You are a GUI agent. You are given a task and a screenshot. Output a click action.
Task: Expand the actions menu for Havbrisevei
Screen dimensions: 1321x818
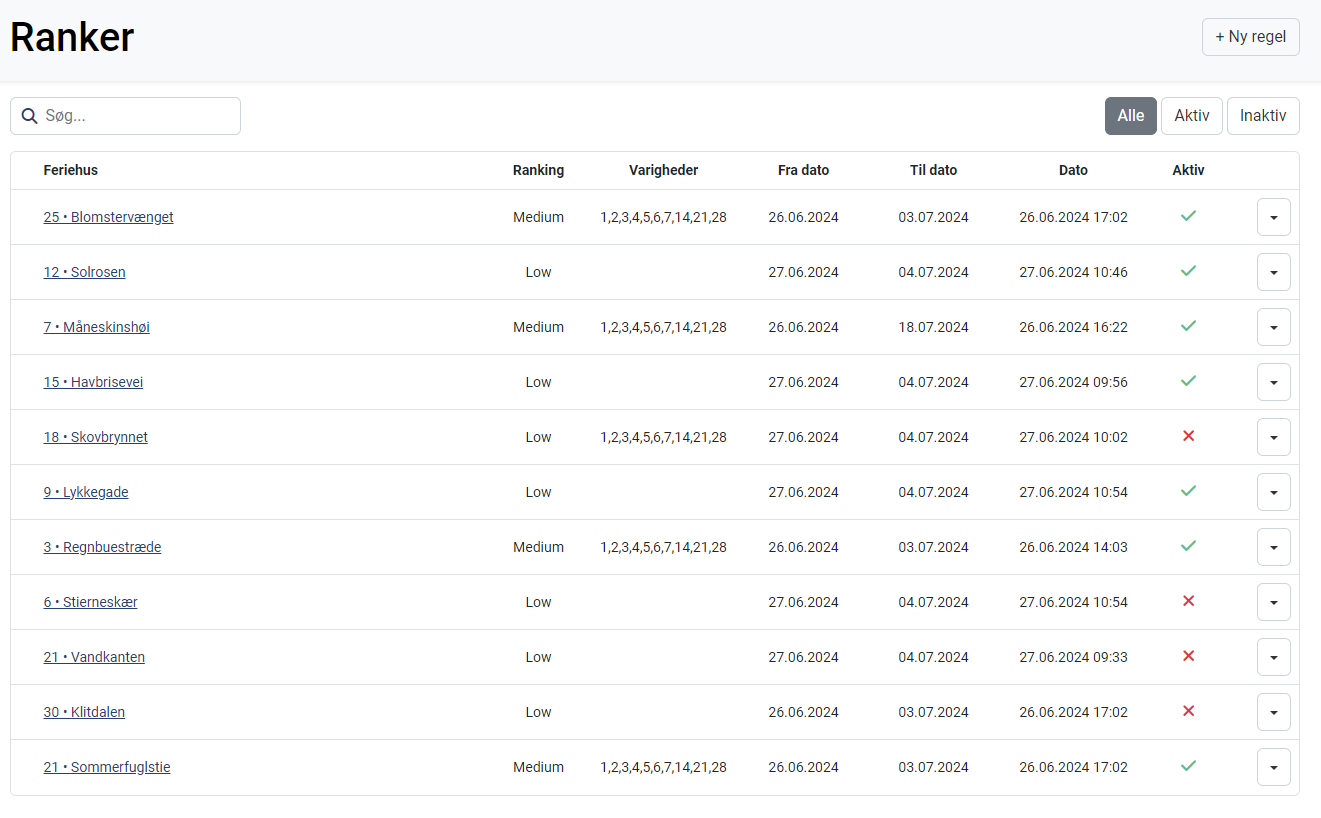(1273, 382)
